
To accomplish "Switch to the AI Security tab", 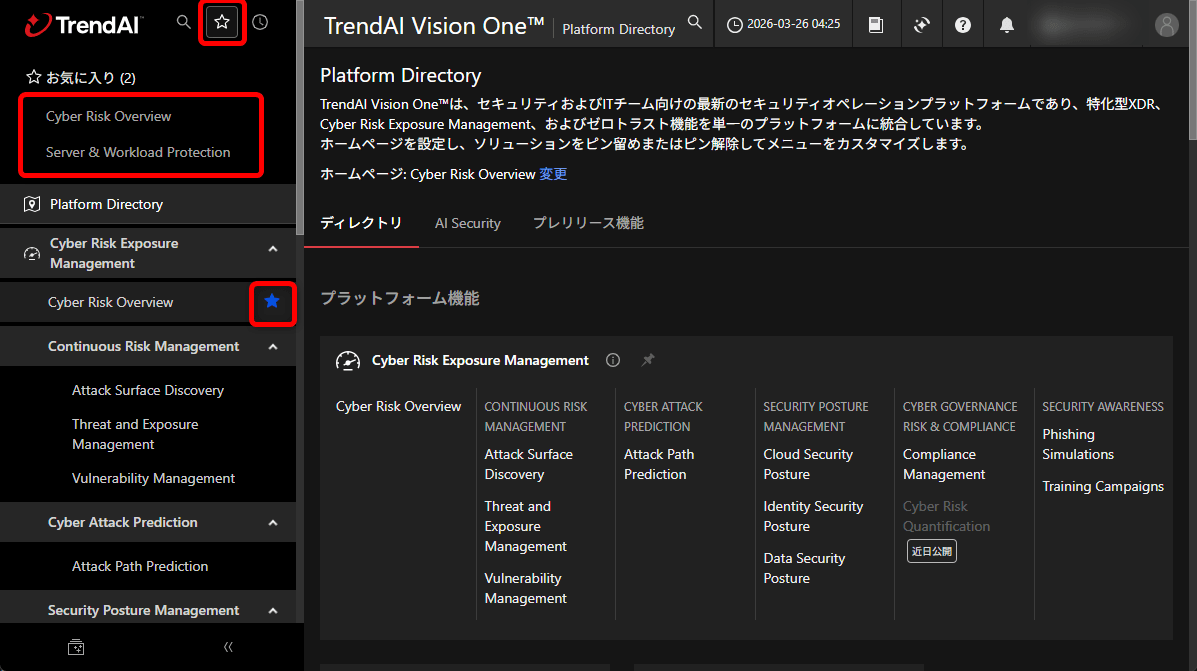I will tap(468, 223).
